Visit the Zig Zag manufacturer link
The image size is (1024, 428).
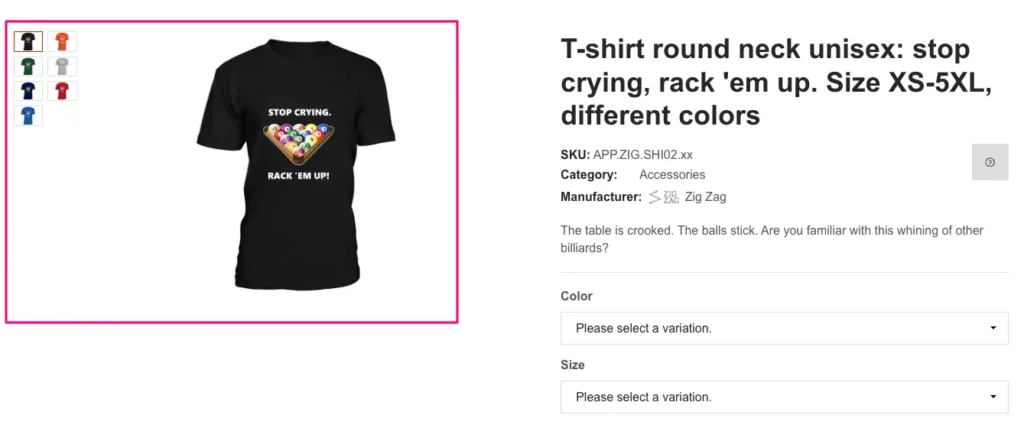[705, 197]
